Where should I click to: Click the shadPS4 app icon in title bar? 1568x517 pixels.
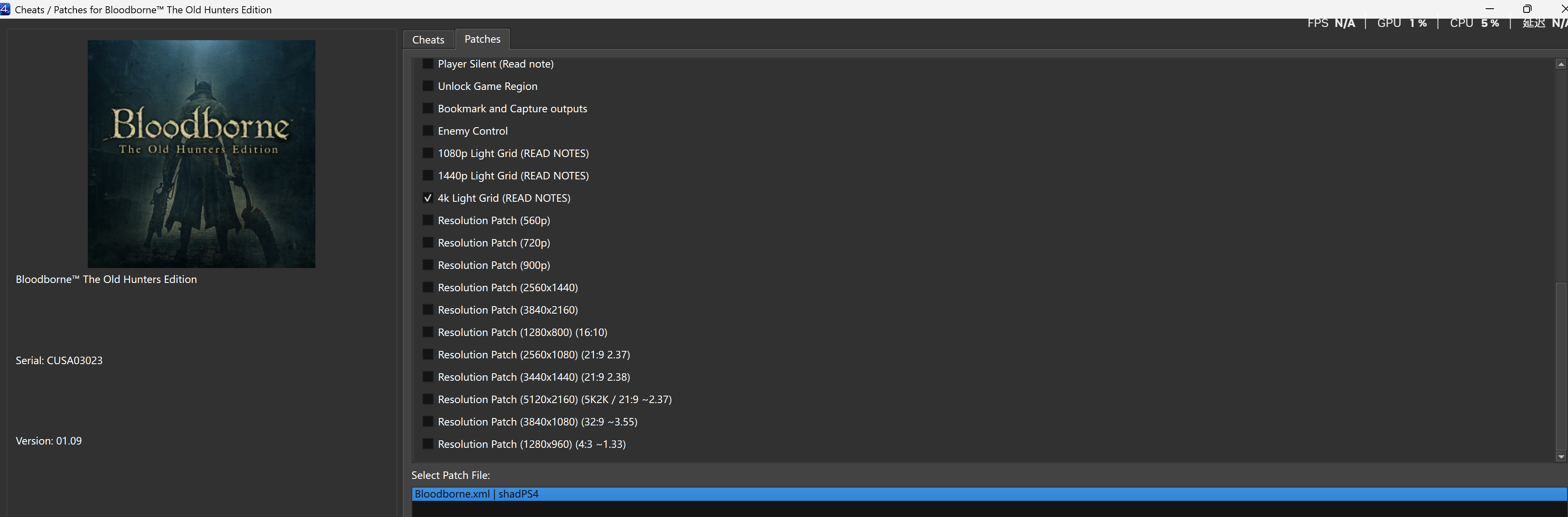(x=5, y=9)
